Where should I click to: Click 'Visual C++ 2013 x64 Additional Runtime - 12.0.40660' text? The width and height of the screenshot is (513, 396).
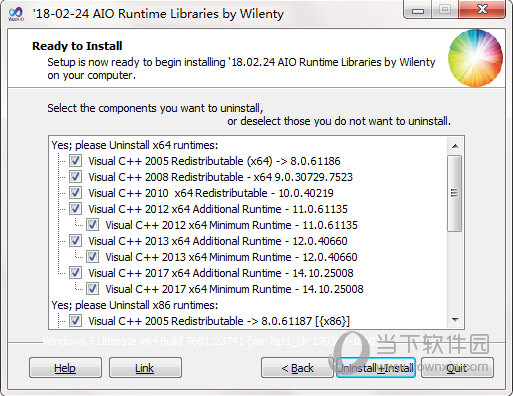coord(218,241)
